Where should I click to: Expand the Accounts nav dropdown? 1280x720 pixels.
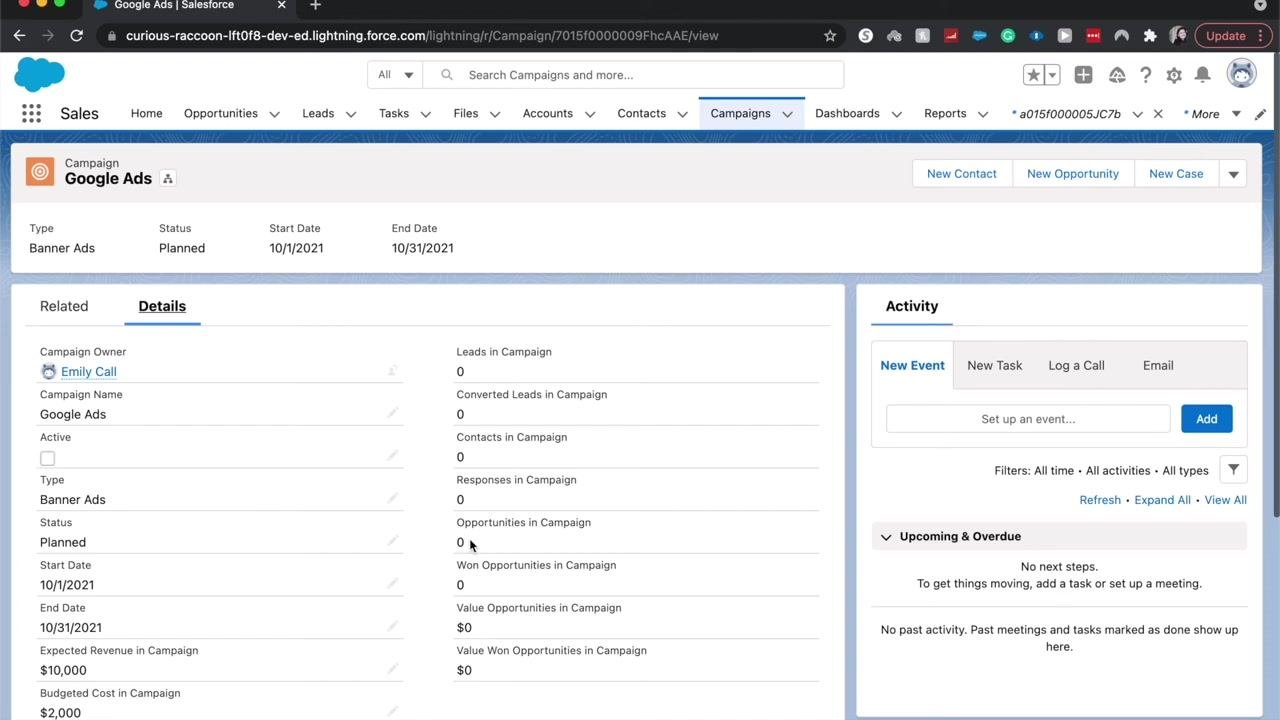click(590, 114)
